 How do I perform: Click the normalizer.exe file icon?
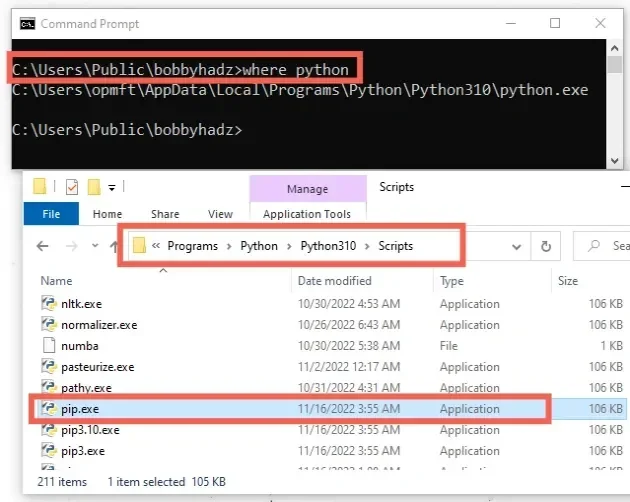(49, 324)
